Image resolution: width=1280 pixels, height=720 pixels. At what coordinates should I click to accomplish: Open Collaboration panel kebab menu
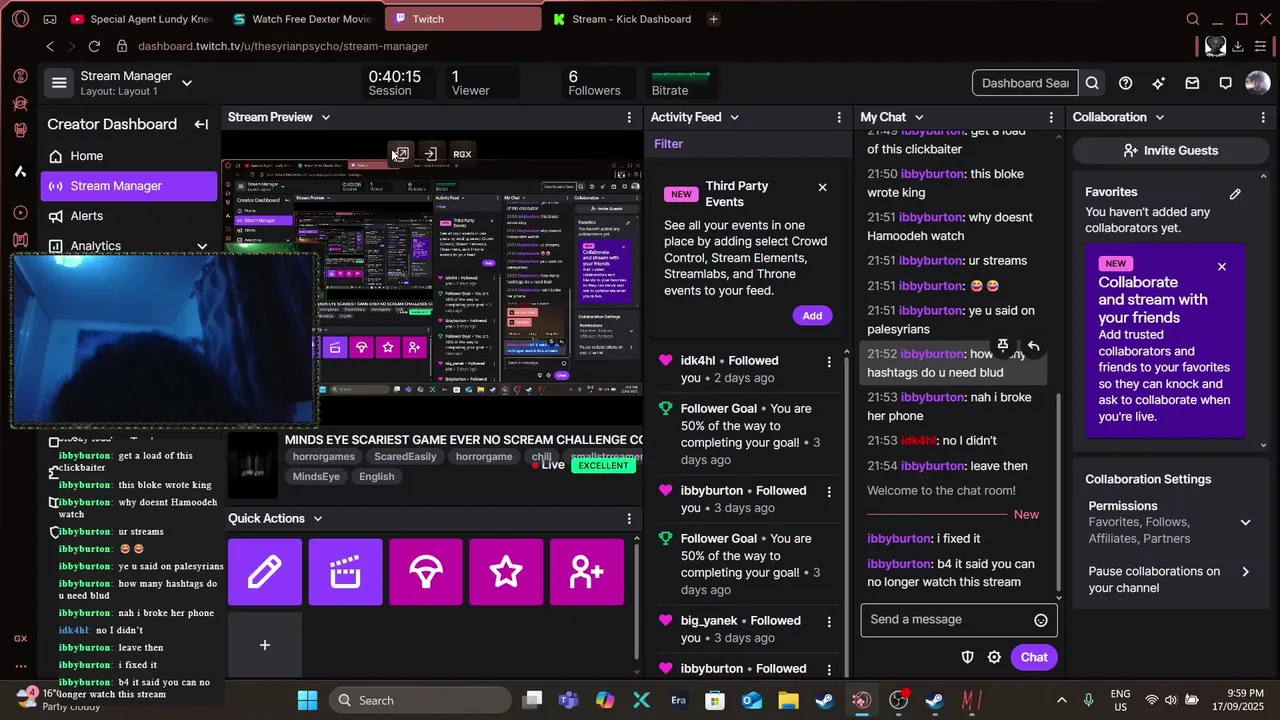point(1261,117)
